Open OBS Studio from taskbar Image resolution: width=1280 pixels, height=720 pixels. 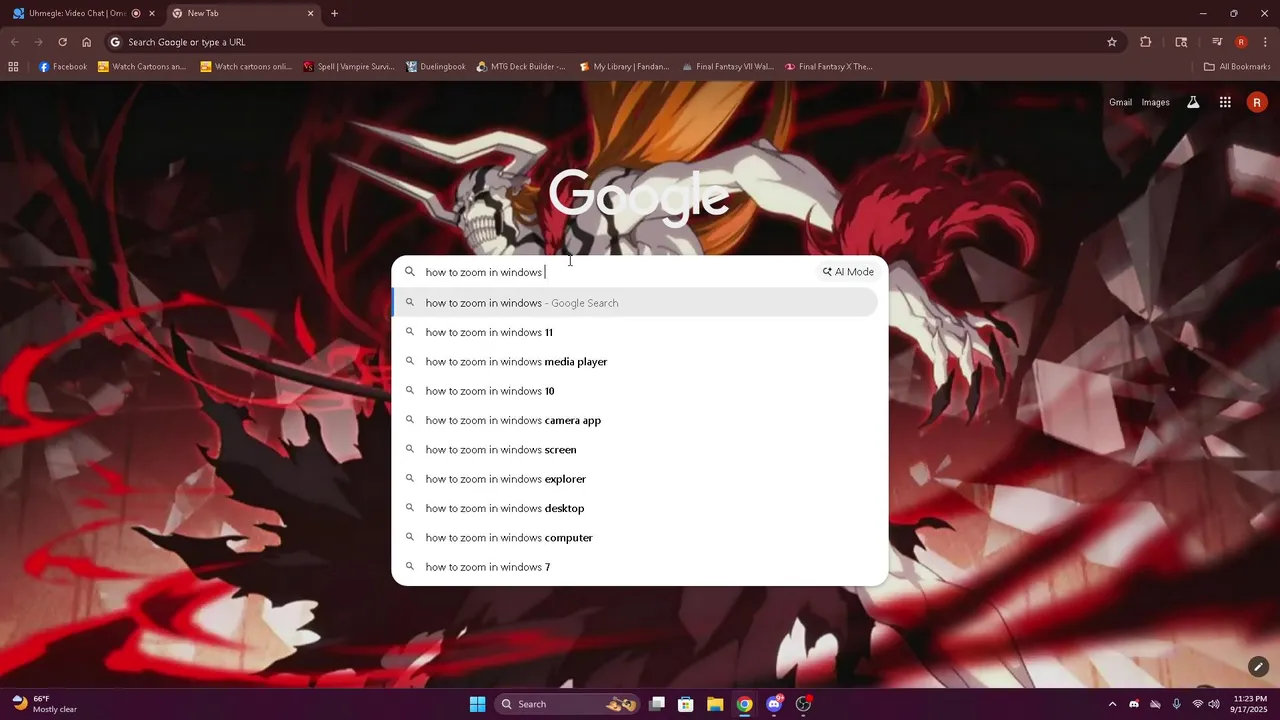tap(803, 704)
